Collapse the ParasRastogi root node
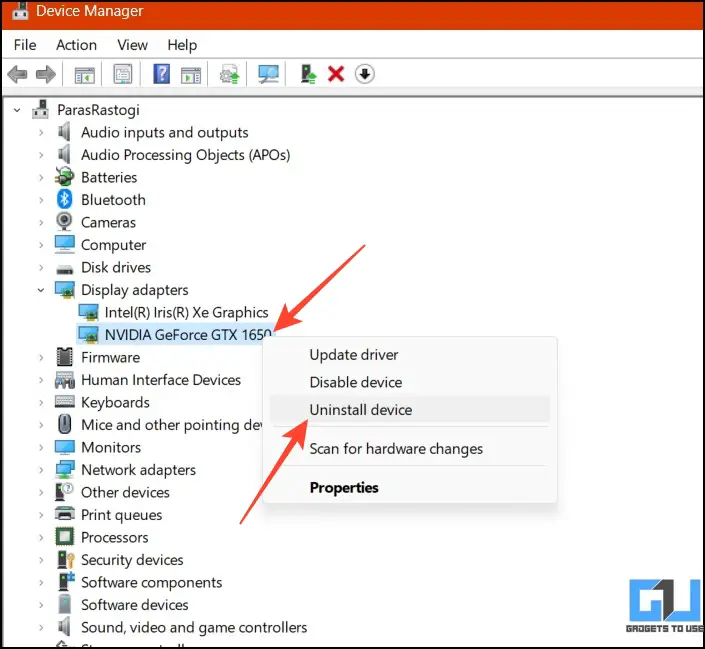Image resolution: width=705 pixels, height=649 pixels. (17, 110)
